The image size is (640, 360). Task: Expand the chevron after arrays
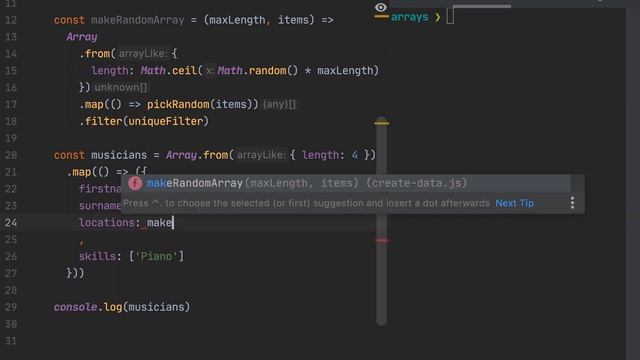pyautogui.click(x=438, y=18)
